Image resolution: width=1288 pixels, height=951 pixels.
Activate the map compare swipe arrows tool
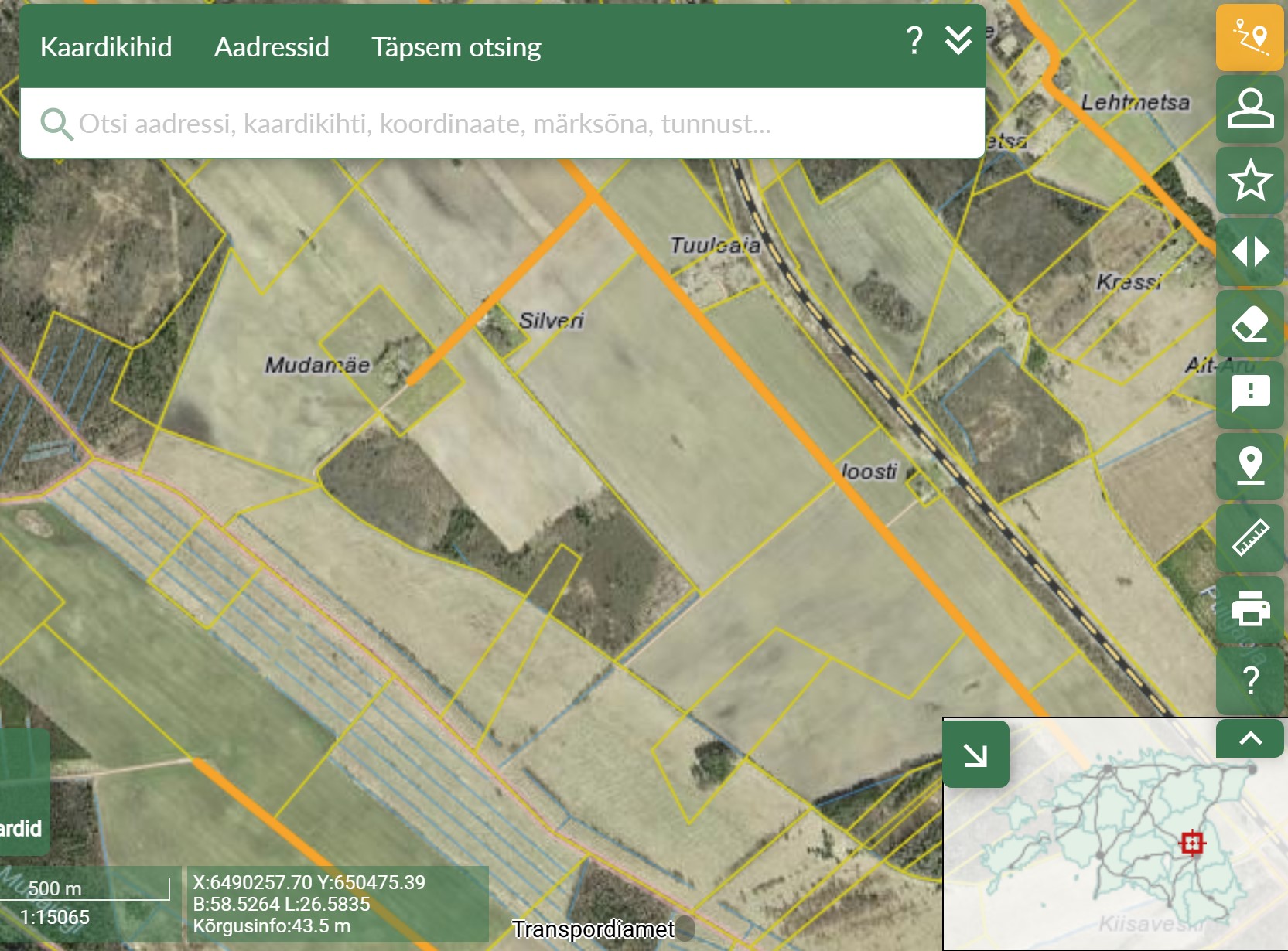(1250, 251)
